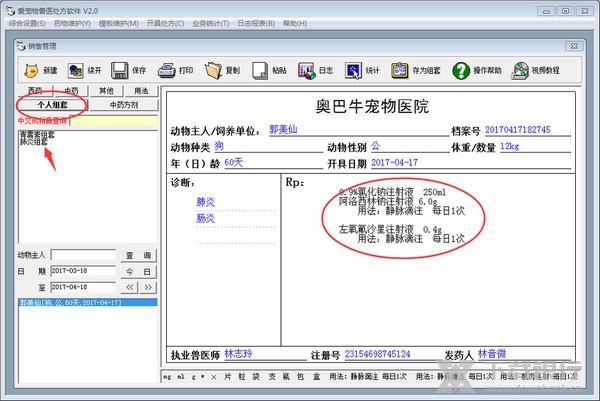Screen dimensions: 600x401
Task: Select 肺炎组套 in the set list
Action: pyautogui.click(x=34, y=142)
